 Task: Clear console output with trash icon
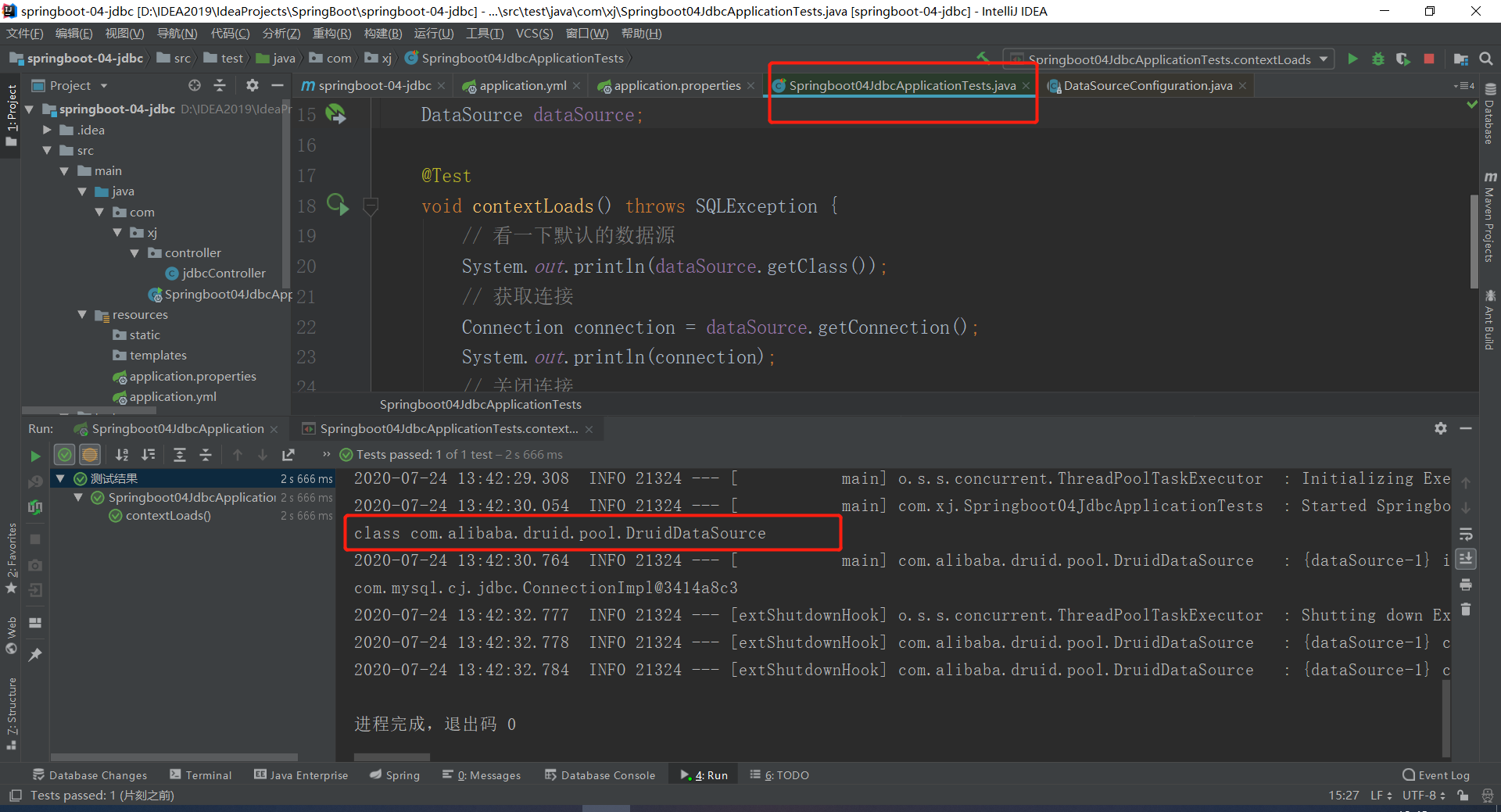point(1466,610)
